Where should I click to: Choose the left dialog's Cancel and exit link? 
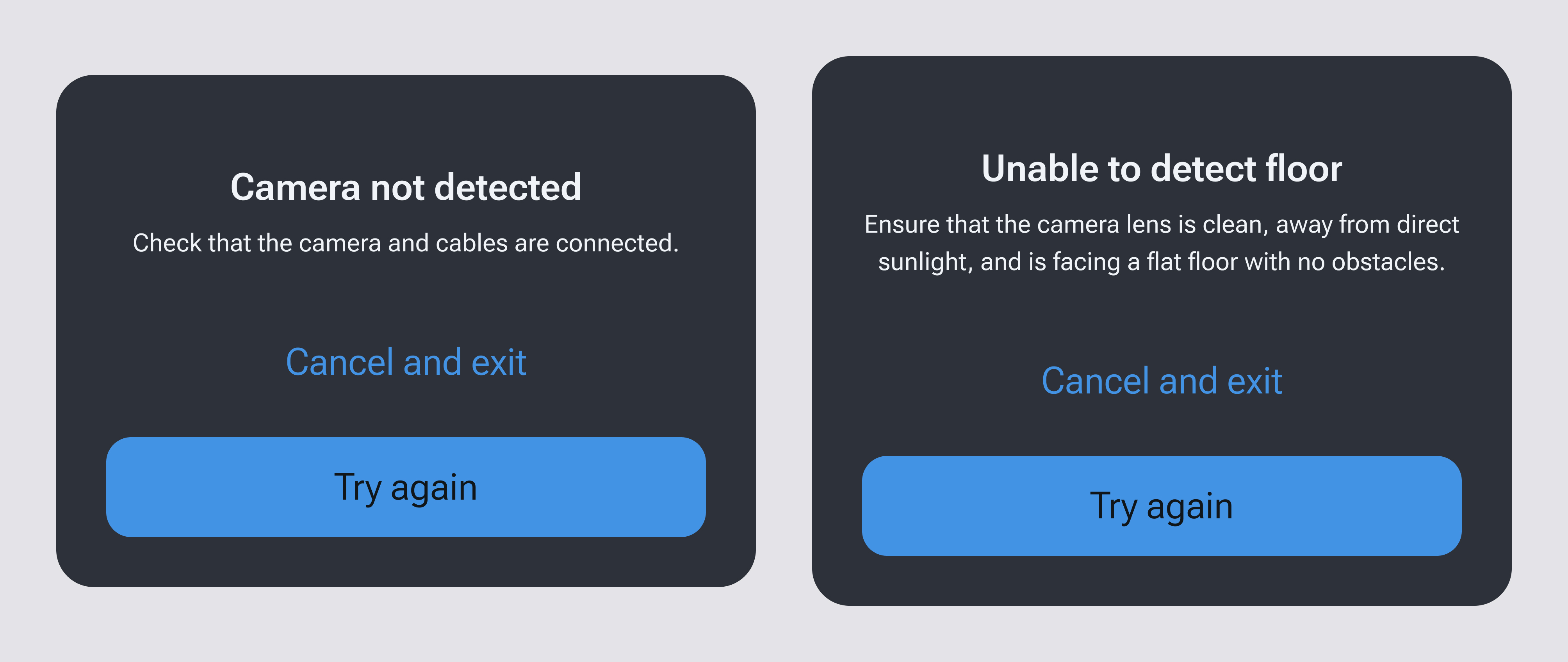(405, 363)
